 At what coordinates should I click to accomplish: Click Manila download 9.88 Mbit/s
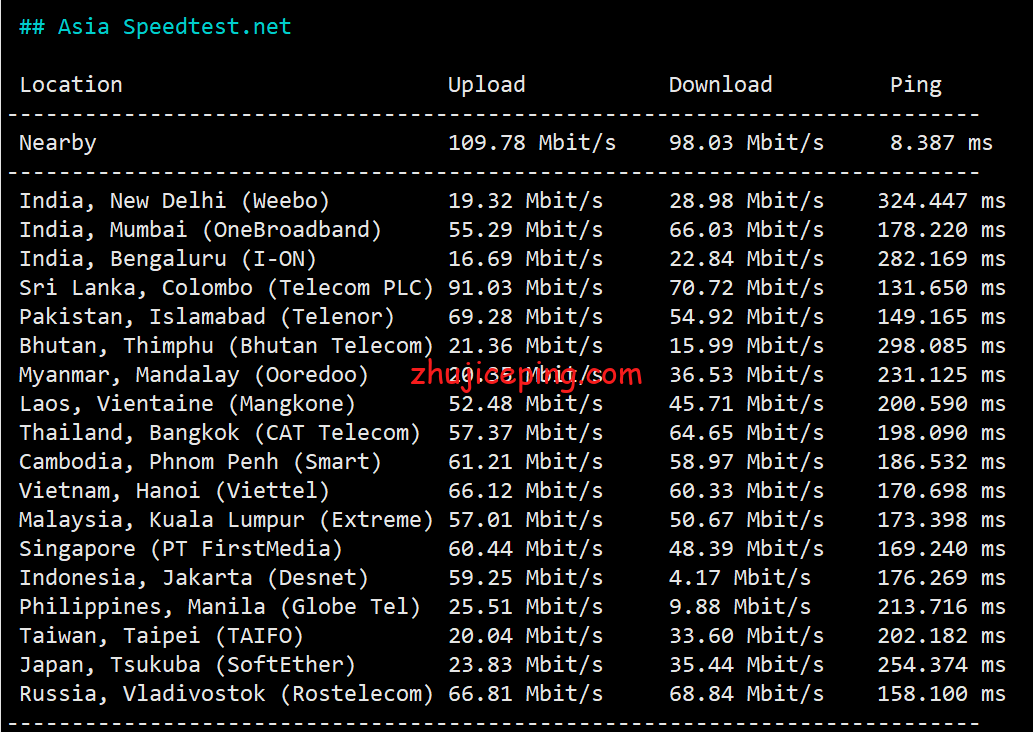coord(740,607)
